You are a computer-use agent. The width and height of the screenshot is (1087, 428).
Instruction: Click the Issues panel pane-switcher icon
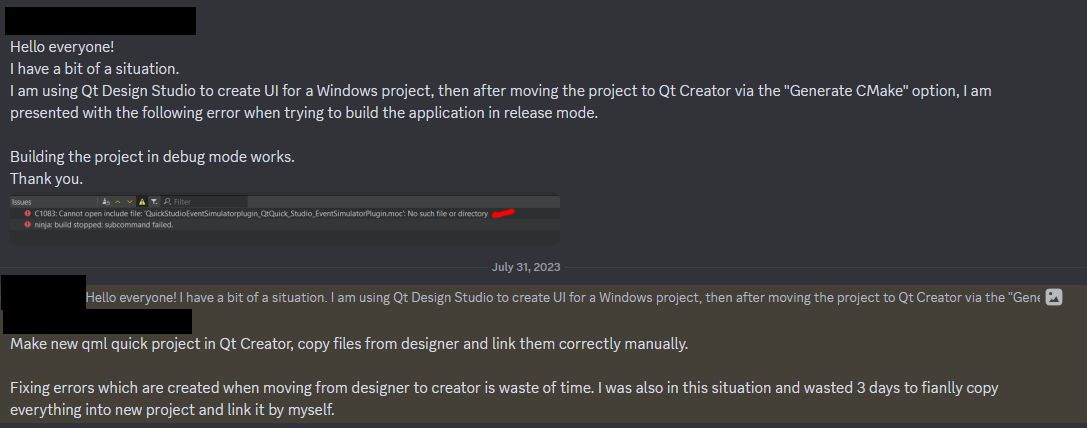pyautogui.click(x=106, y=202)
